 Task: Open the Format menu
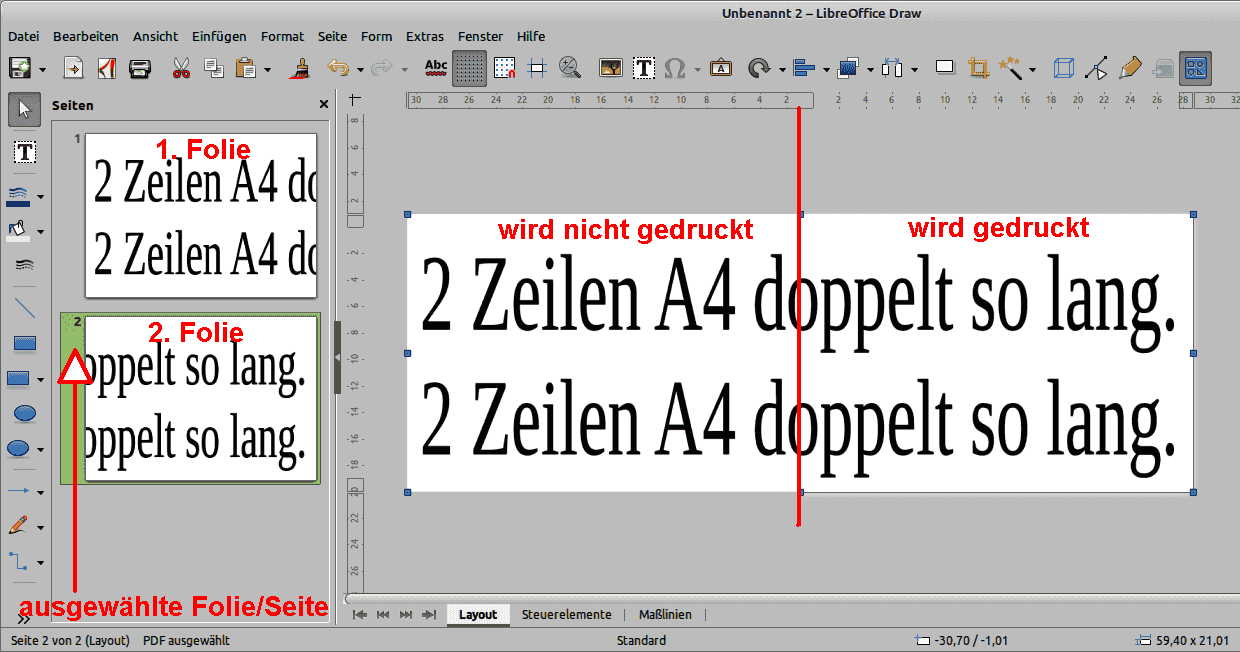coord(282,36)
